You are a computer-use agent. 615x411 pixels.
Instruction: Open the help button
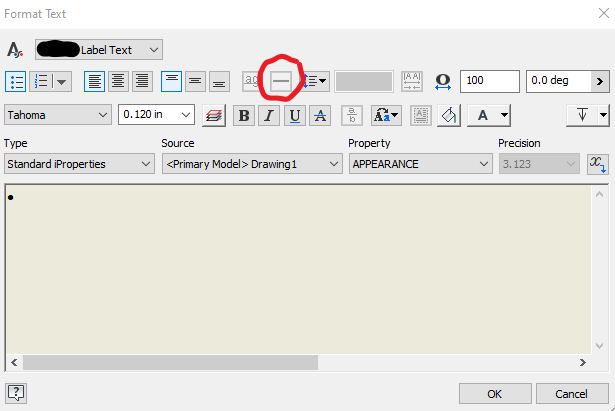(16, 393)
